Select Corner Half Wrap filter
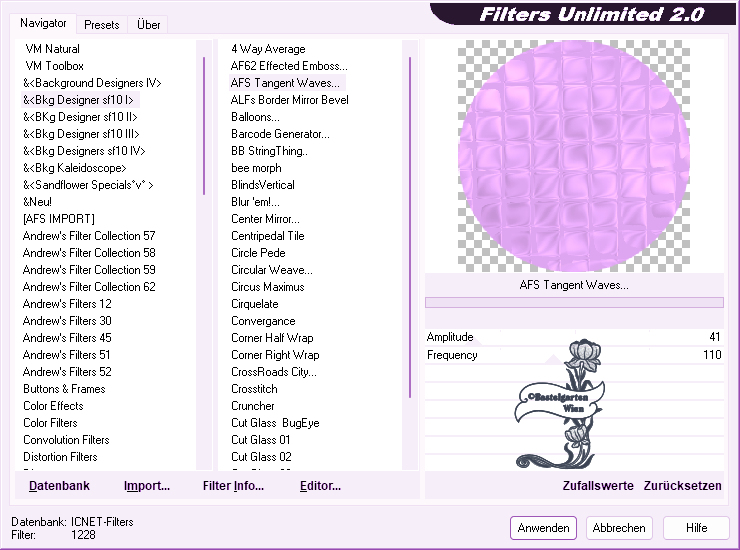This screenshot has height=550, width=740. (x=272, y=338)
